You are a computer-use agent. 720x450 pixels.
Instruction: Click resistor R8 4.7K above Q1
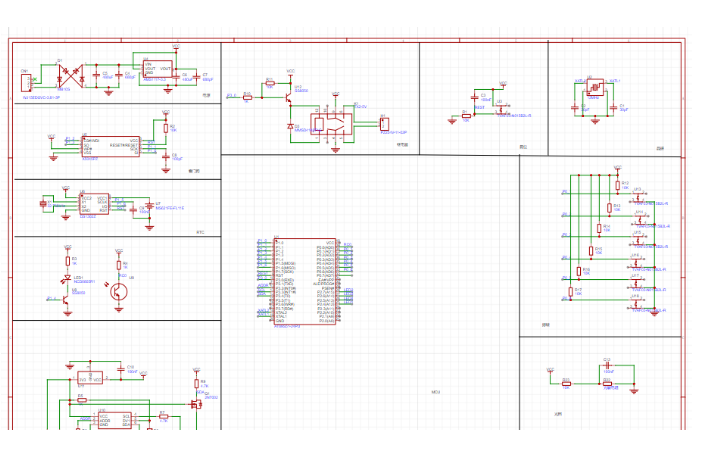click(x=197, y=383)
